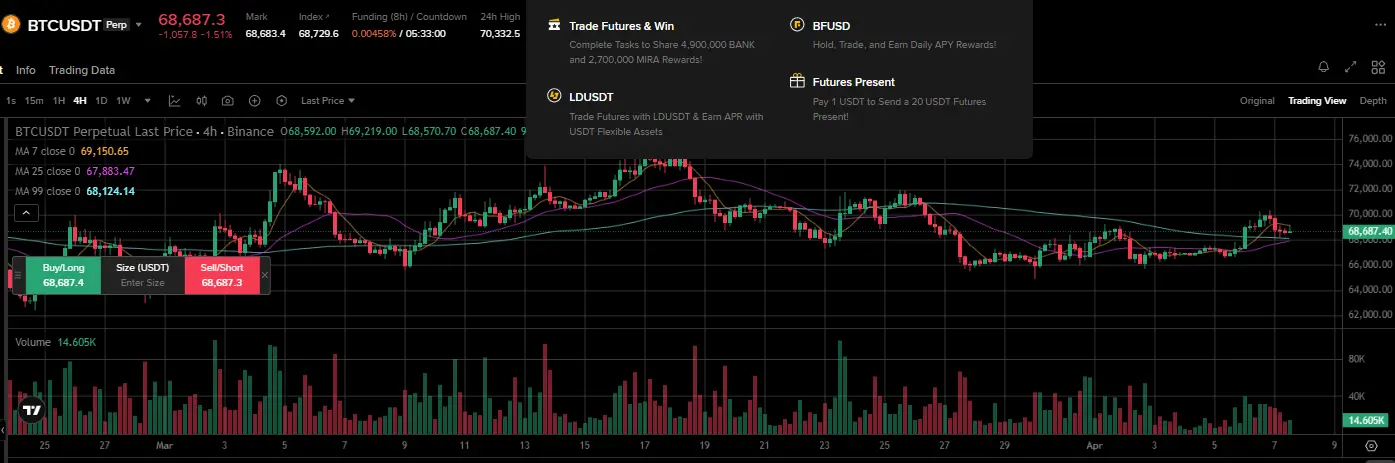Screen dimensions: 1395x463
Task: Grab the order panel drag handle icon
Action: pyautogui.click(x=16, y=275)
